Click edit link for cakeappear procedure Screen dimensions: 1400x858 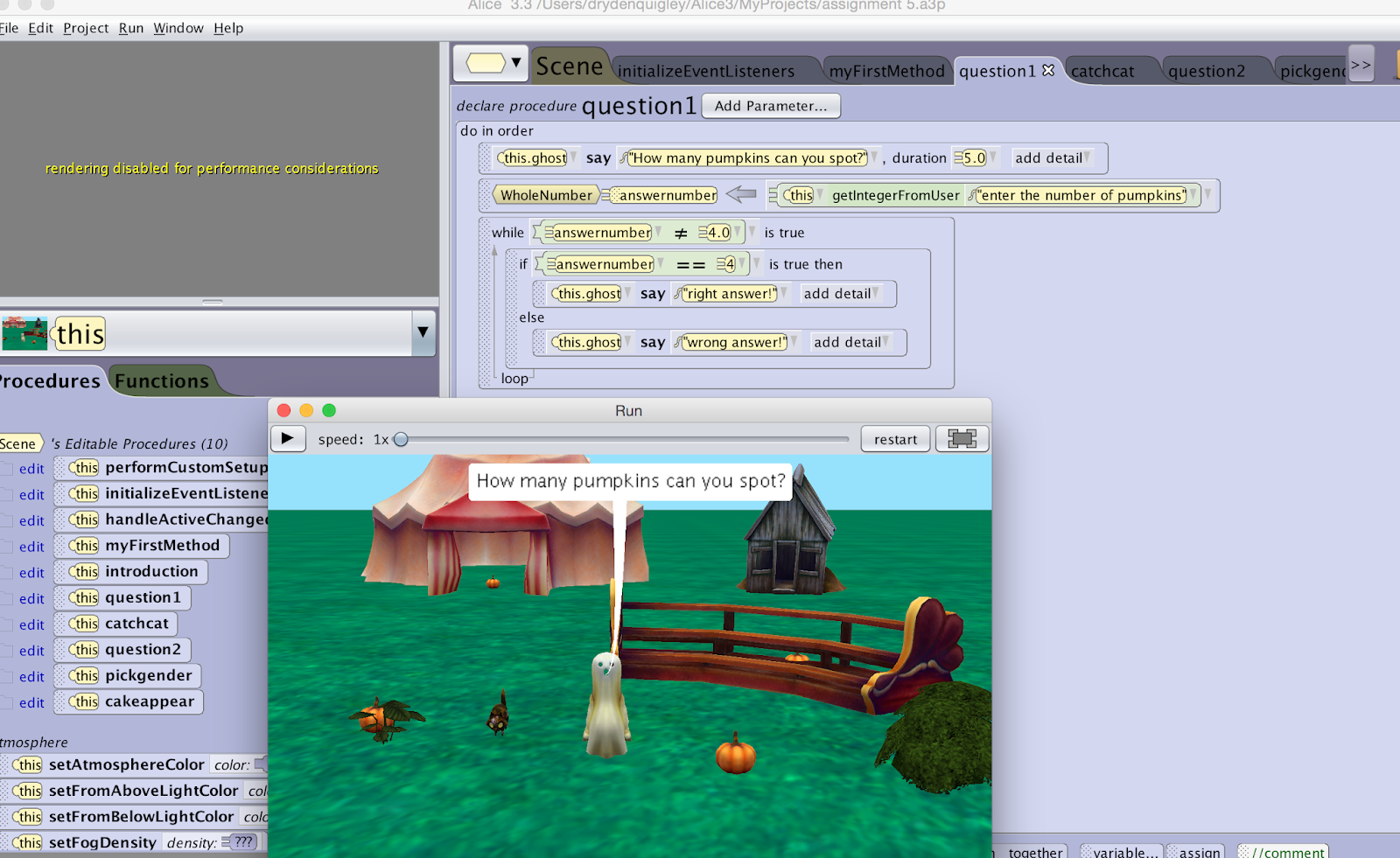(x=31, y=702)
